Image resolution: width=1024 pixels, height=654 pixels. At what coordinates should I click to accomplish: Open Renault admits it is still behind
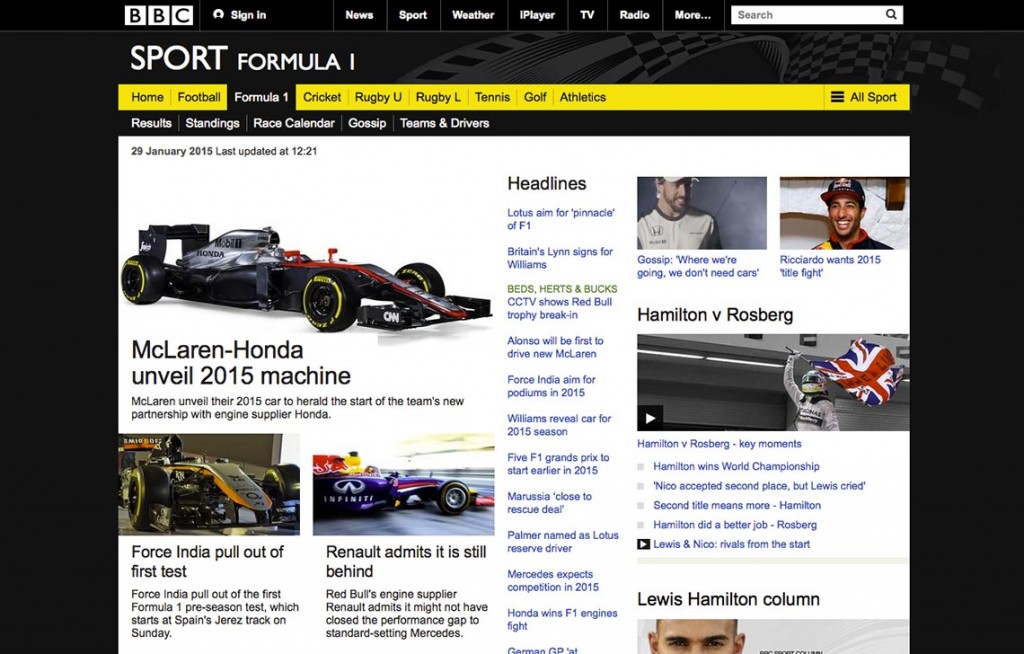point(406,561)
